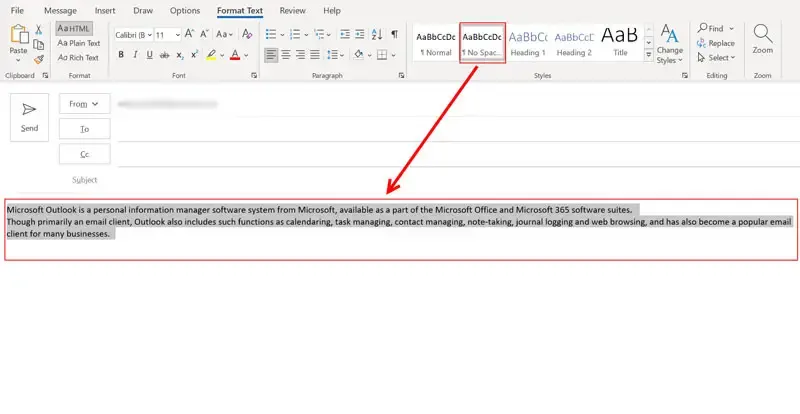Apply subscript formatting
Viewport: 800px width, 414px height.
click(x=180, y=55)
